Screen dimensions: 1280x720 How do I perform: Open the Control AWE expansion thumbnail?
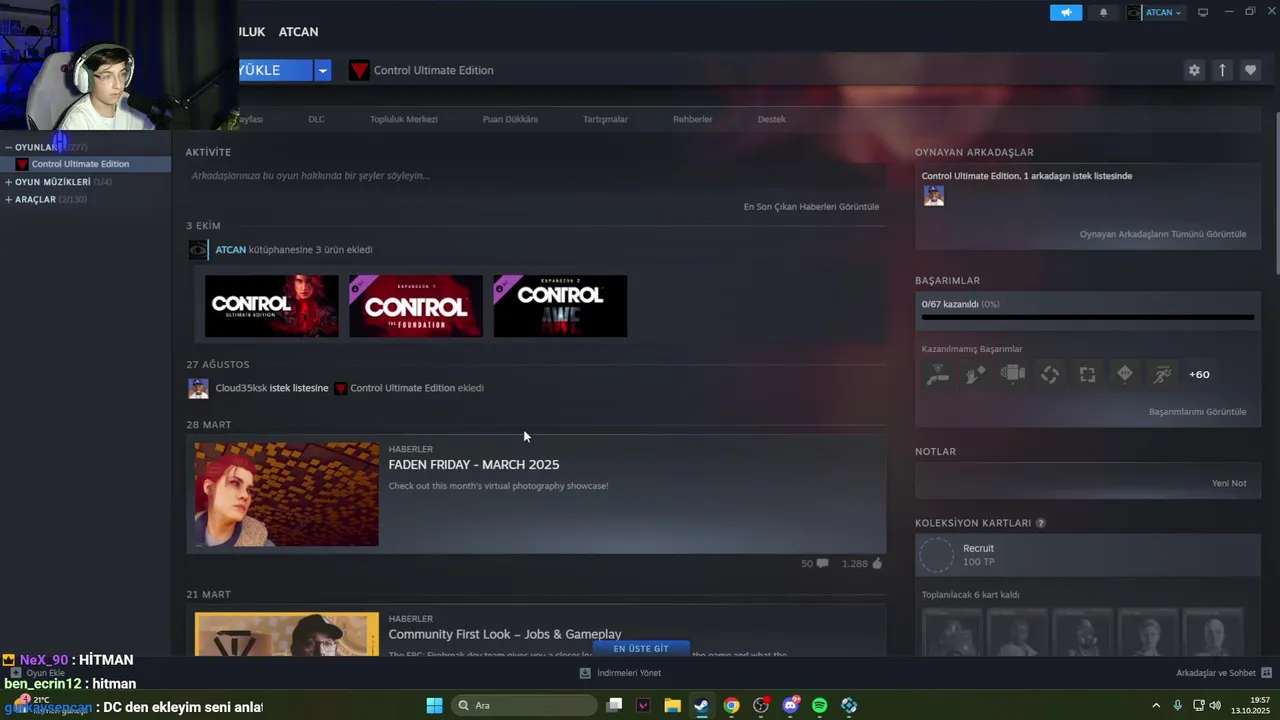click(560, 306)
